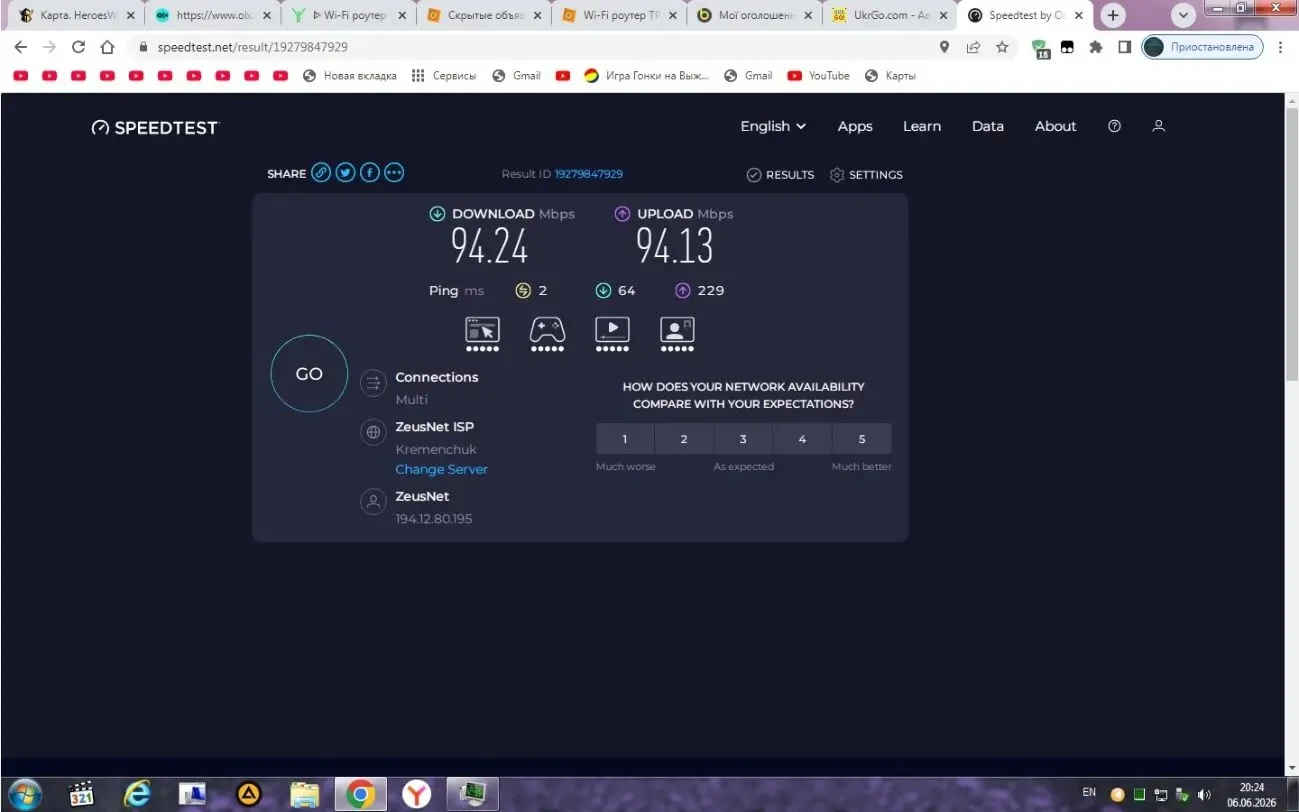
Task: Open the Data menu
Action: pos(988,126)
